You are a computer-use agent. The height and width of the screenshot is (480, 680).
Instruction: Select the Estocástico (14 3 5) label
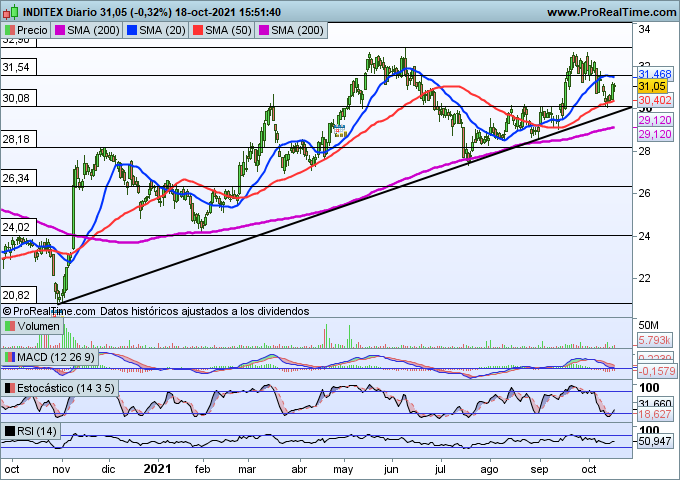click(x=66, y=388)
